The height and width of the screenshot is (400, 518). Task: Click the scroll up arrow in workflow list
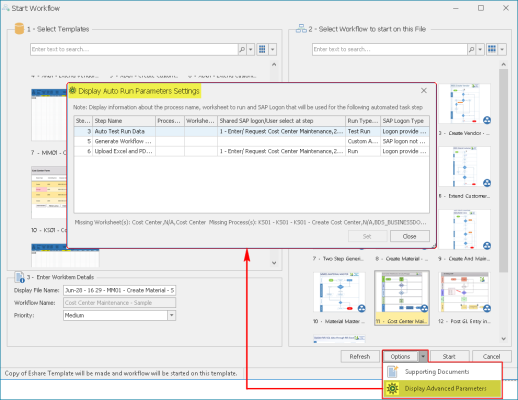point(503,64)
